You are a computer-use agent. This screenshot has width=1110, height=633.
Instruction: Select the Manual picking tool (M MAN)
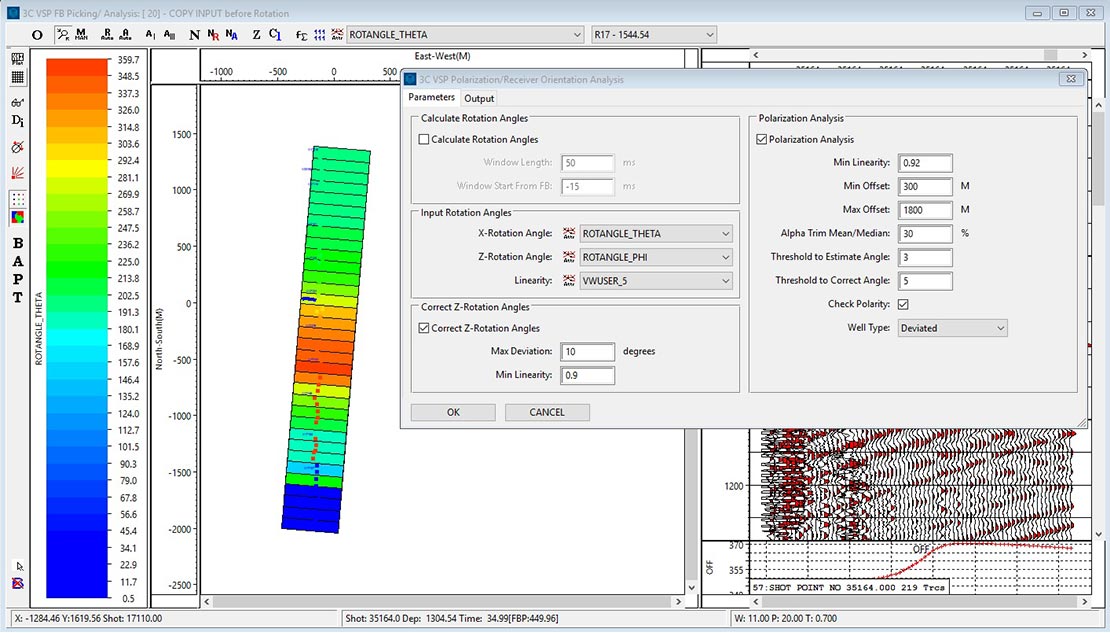point(80,34)
